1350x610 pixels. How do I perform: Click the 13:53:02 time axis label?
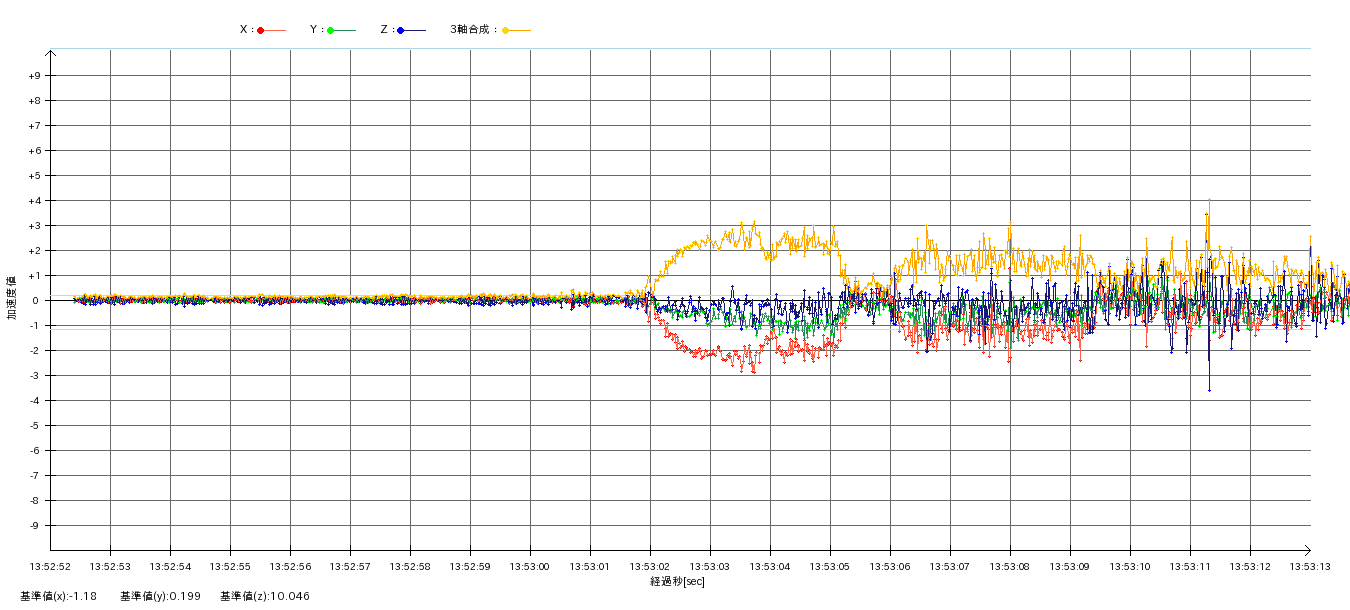650,567
